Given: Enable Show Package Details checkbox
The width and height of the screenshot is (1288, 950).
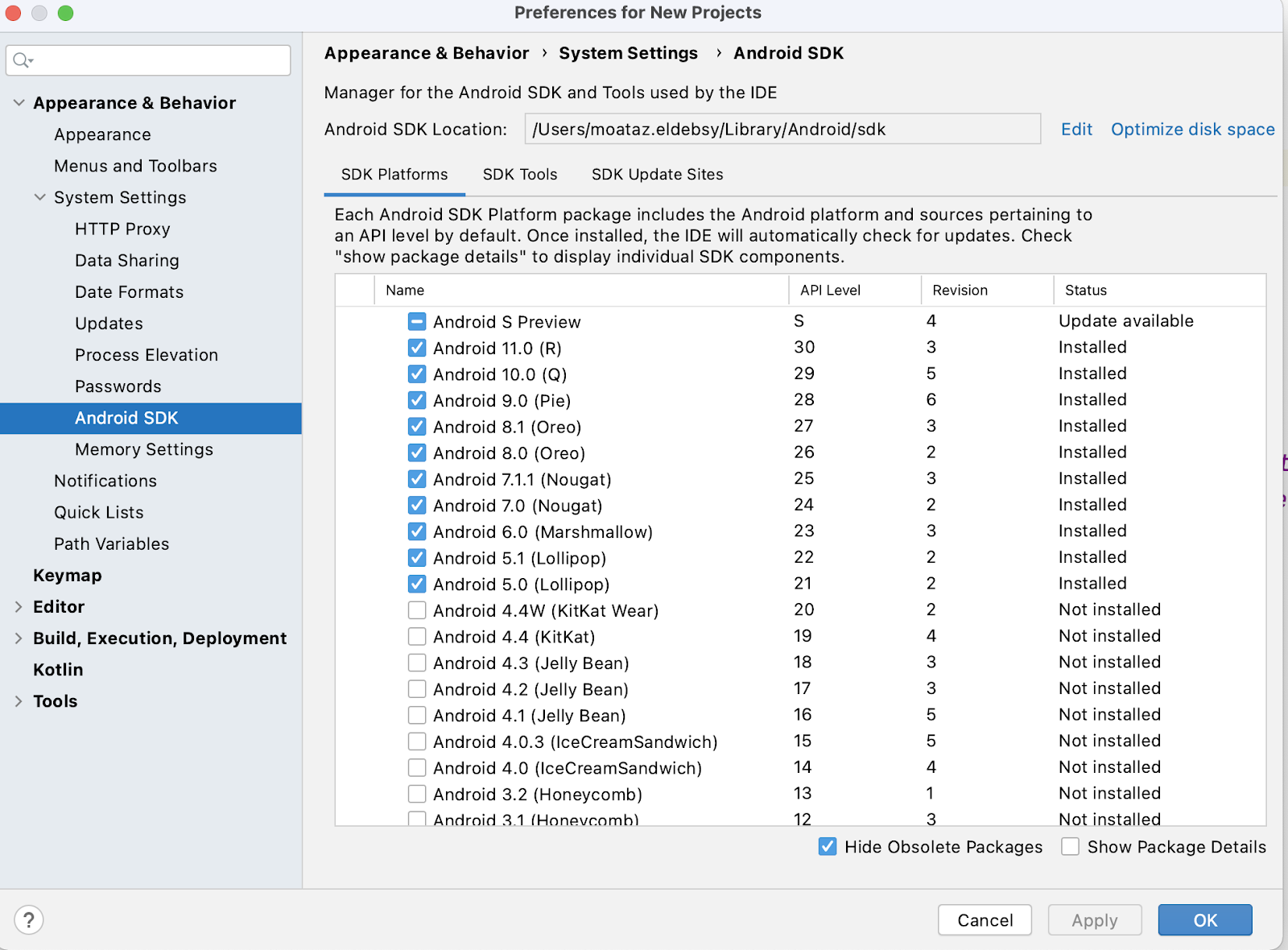Looking at the screenshot, I should pyautogui.click(x=1070, y=846).
